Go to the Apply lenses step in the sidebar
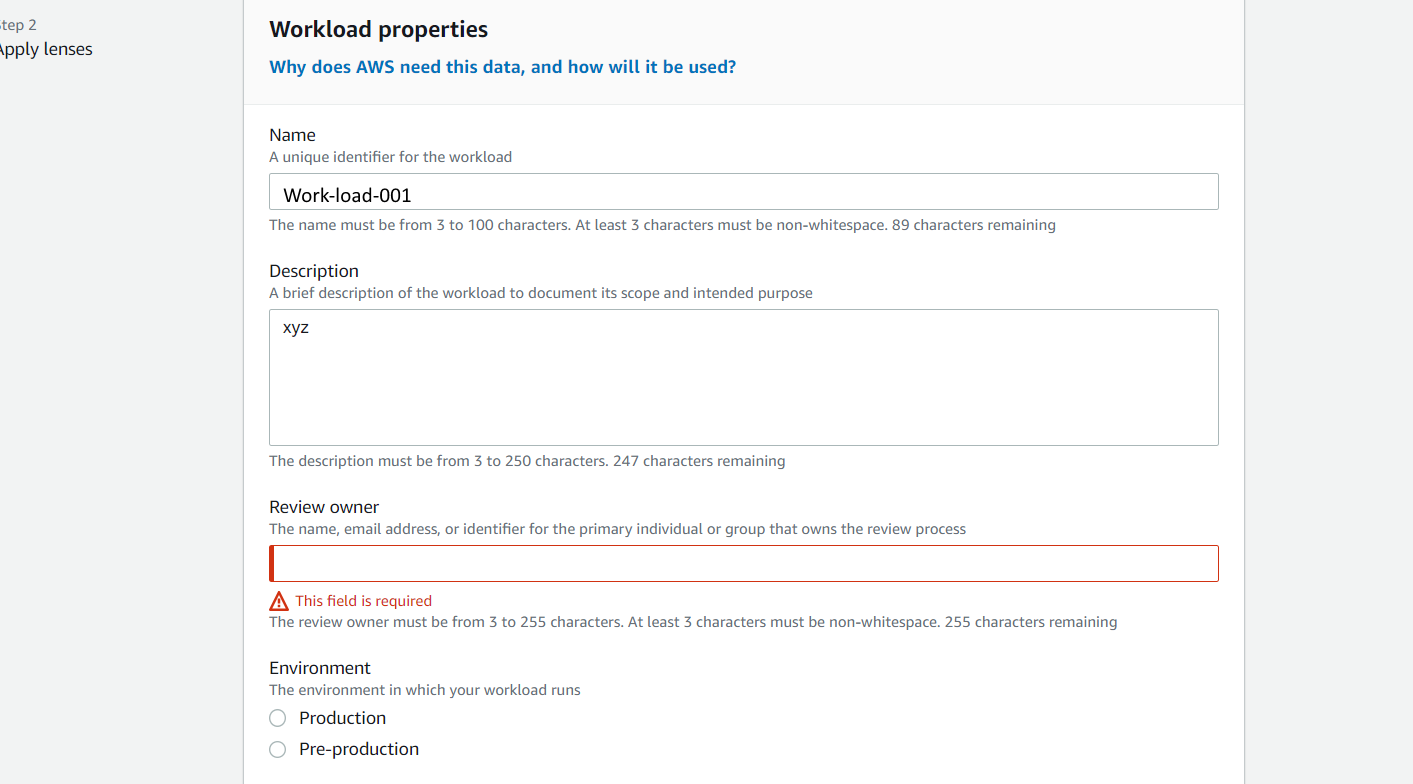 (44, 49)
